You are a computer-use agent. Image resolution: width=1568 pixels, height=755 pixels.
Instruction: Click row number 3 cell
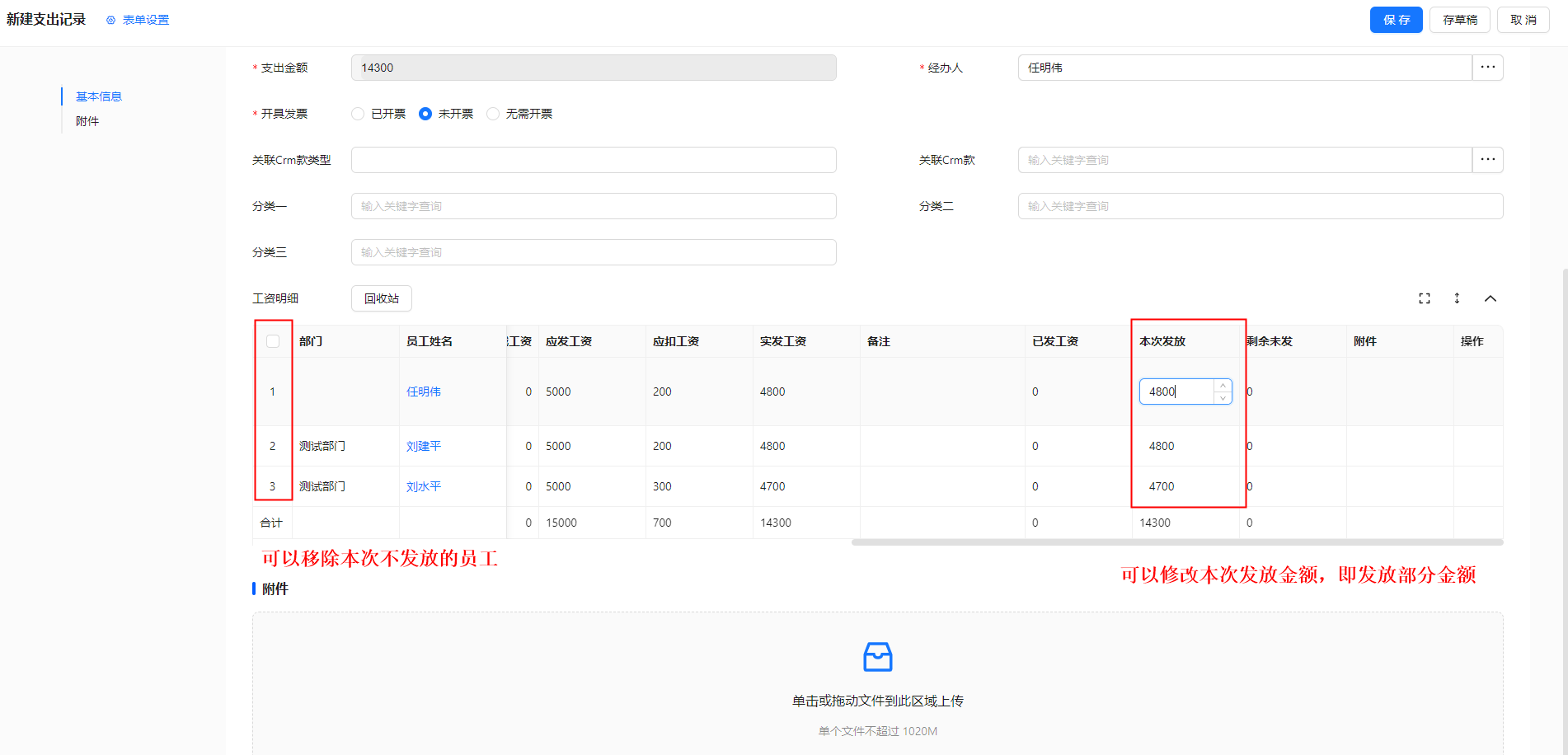(273, 486)
